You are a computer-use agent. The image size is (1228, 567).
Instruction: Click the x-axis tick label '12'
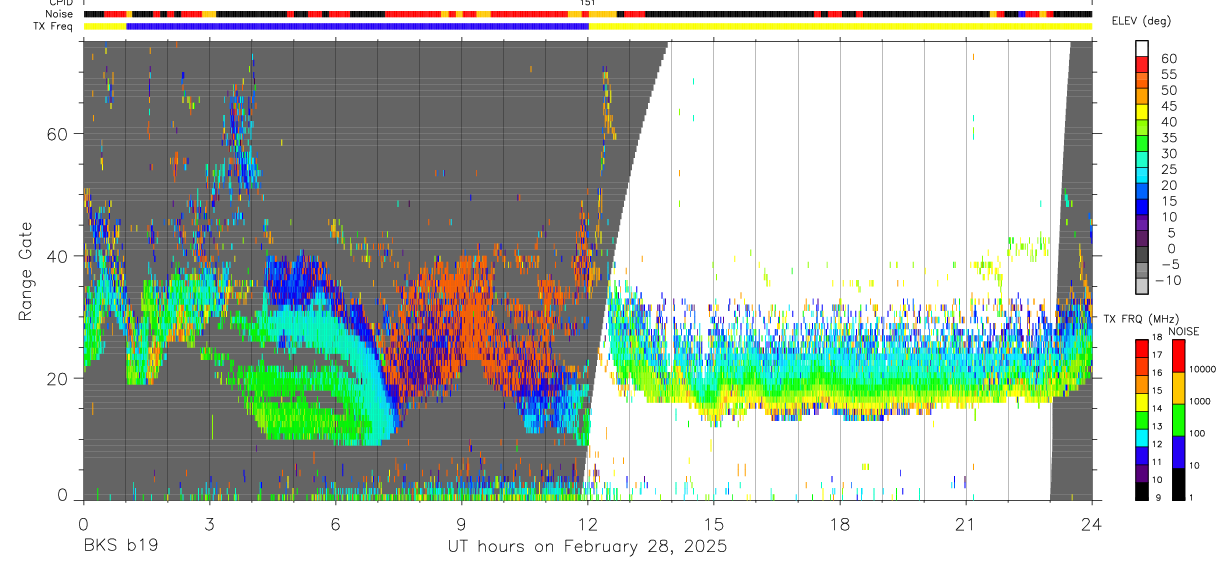click(587, 524)
